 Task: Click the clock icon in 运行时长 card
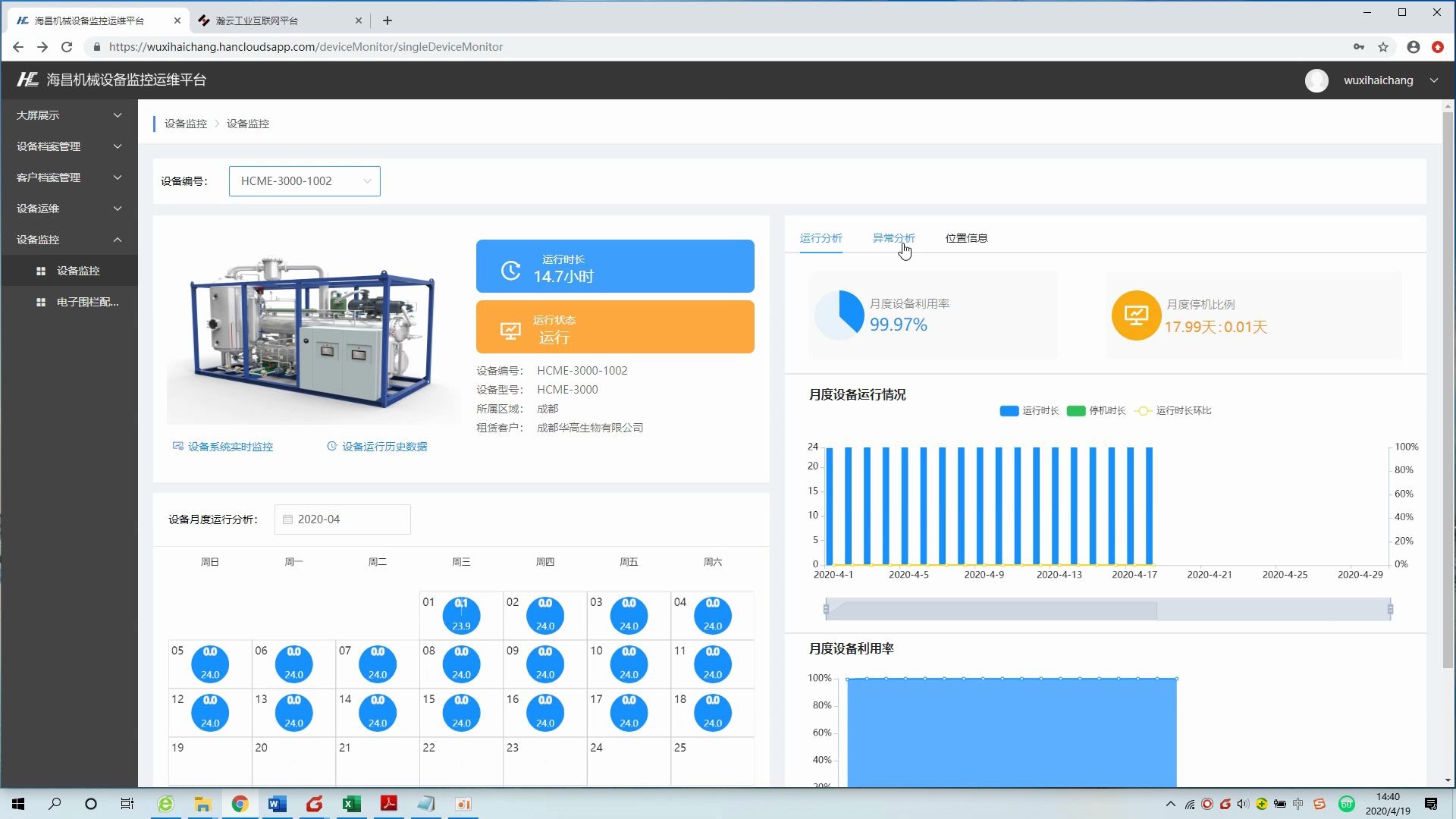[510, 270]
